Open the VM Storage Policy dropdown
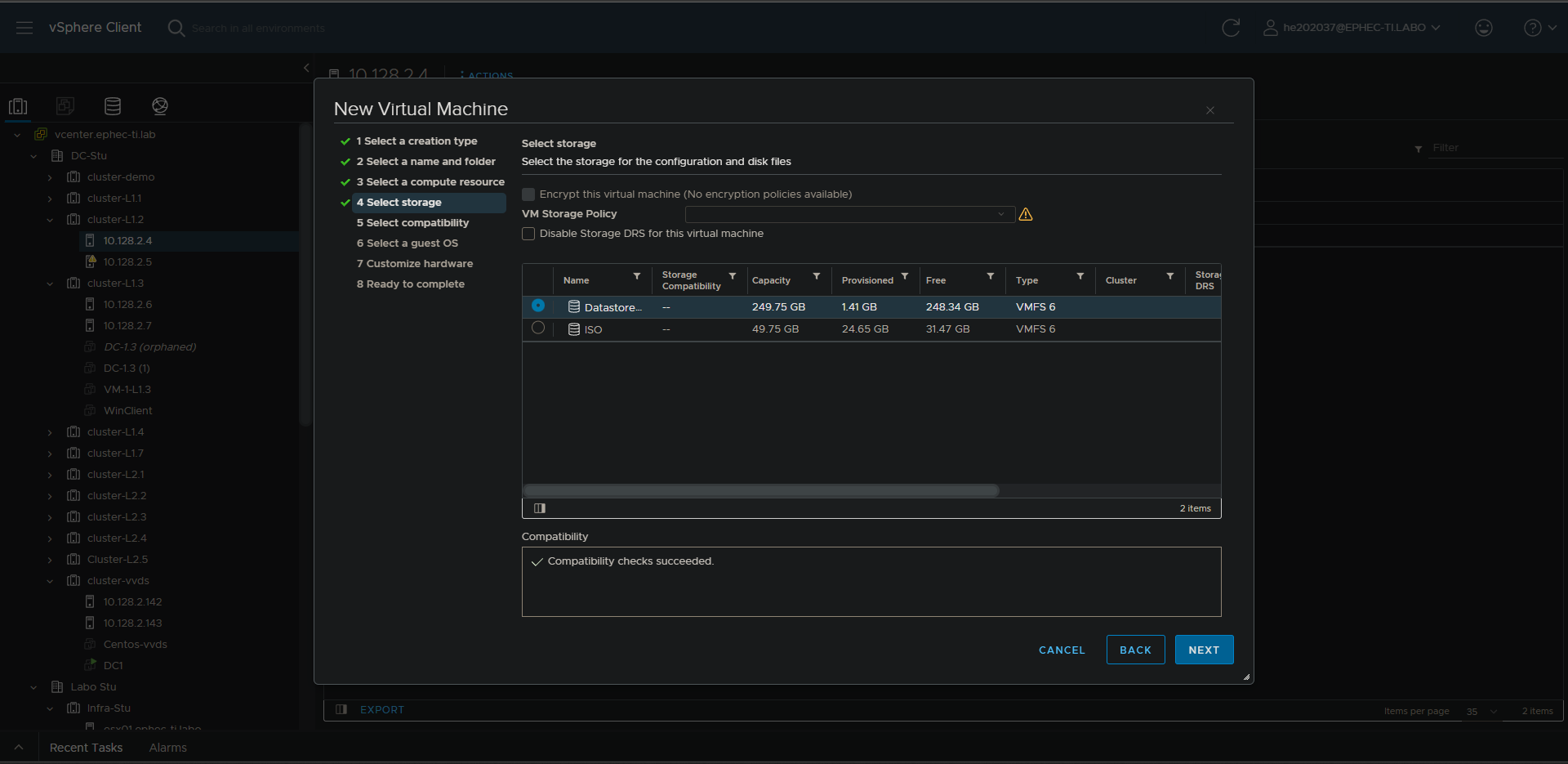The width and height of the screenshot is (1568, 764). 849,214
